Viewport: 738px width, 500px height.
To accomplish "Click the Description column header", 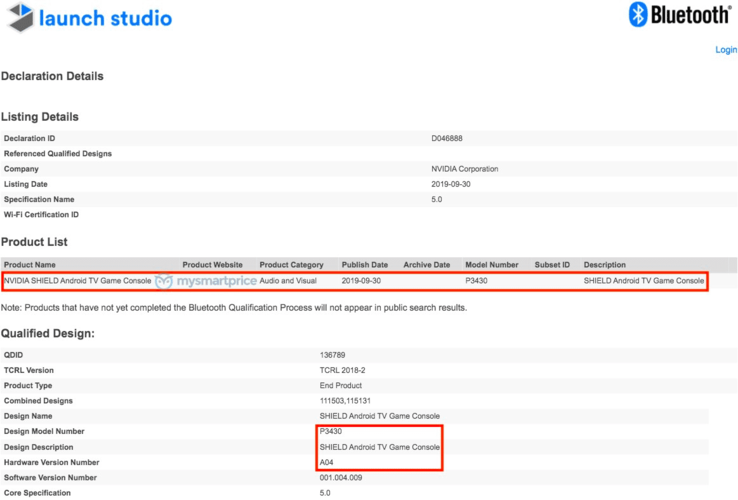I will [604, 265].
